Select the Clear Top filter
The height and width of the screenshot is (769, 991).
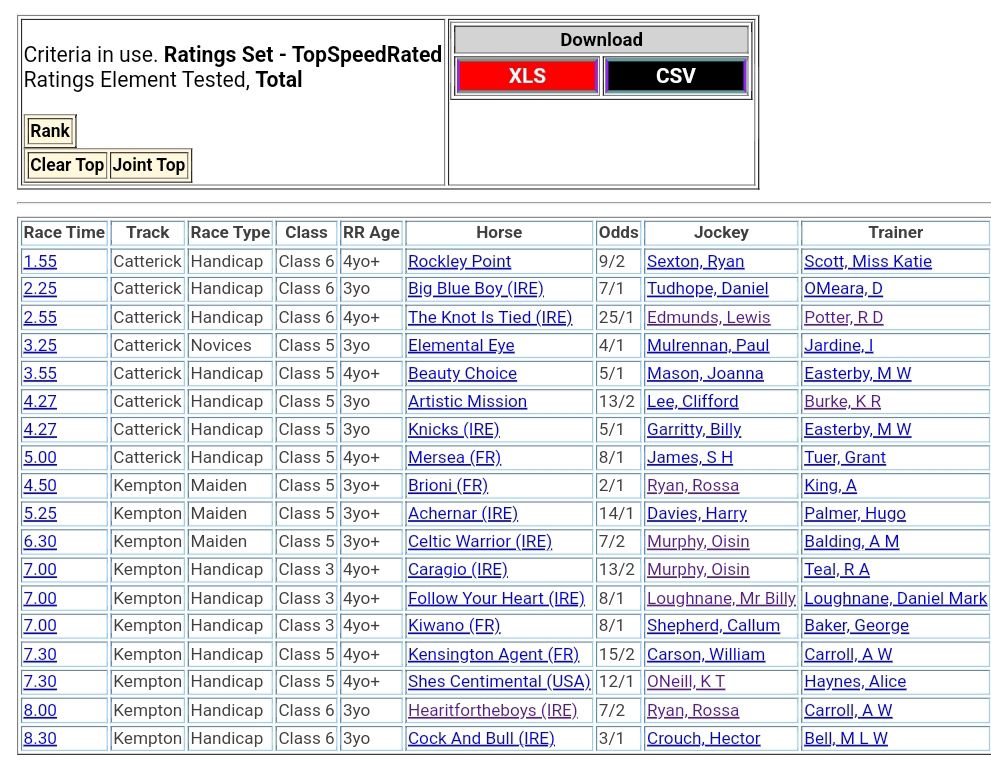click(67, 165)
